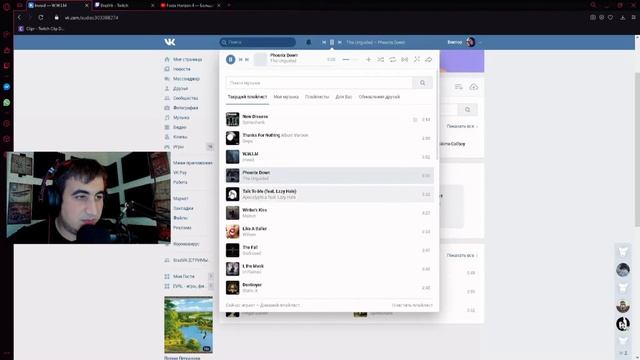
Task: Click Очистить плейлист at the popup bottom
Action: [x=412, y=305]
